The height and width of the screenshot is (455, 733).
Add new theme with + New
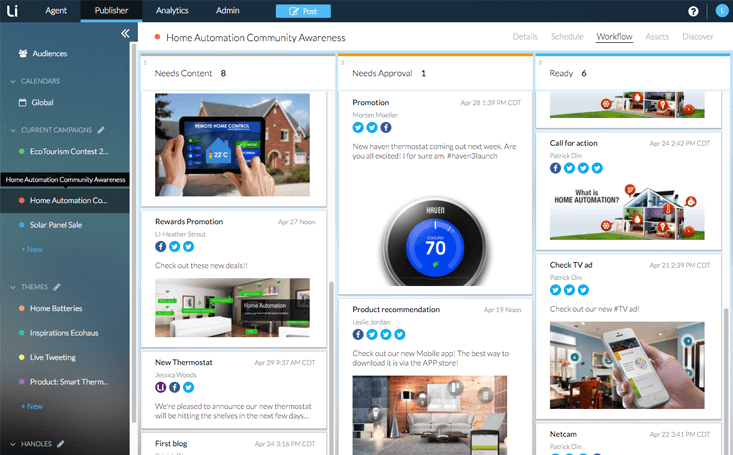(32, 406)
